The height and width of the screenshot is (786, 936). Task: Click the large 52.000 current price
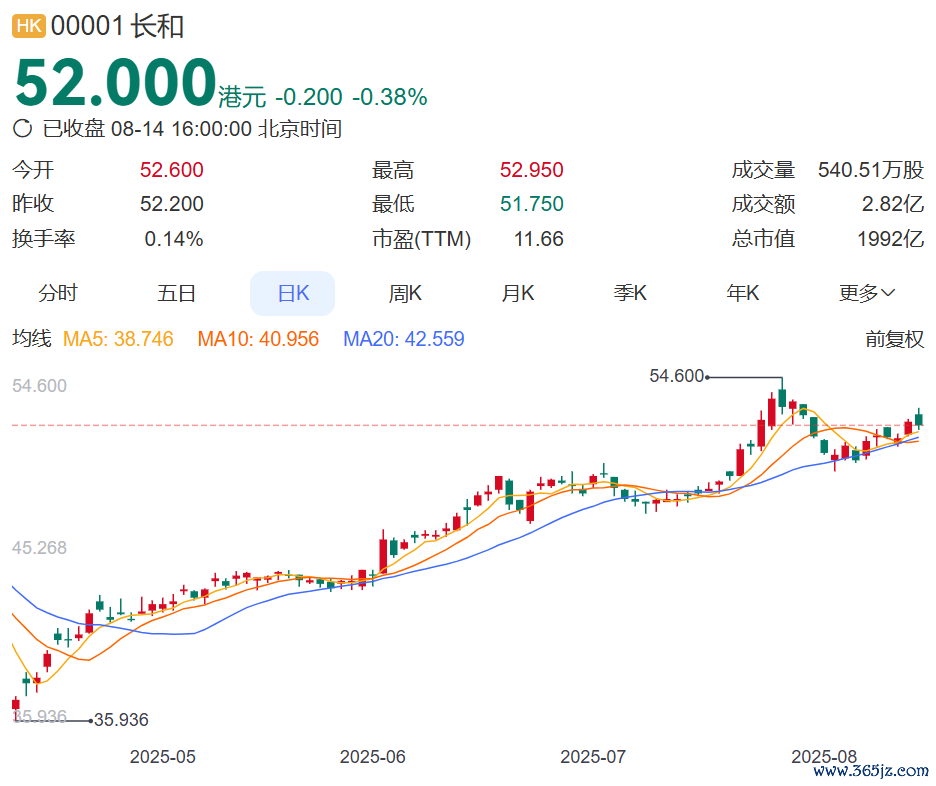(115, 83)
